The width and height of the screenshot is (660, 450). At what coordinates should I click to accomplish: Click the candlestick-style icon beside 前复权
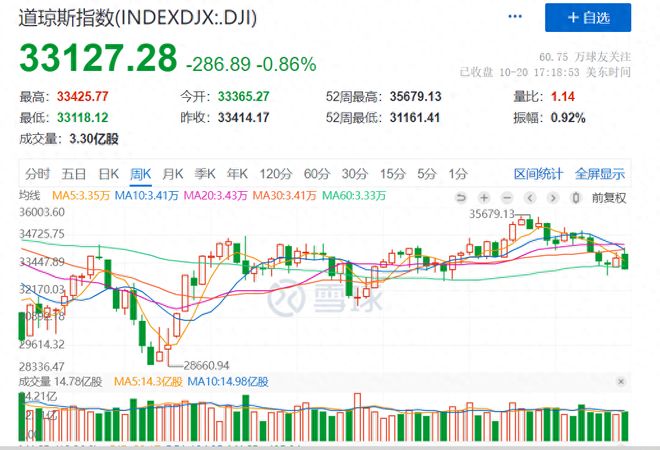(x=576, y=197)
